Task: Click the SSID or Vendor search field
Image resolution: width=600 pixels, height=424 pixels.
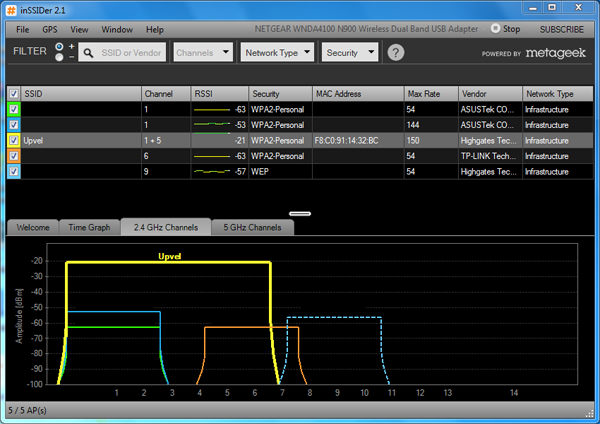Action: (131, 53)
